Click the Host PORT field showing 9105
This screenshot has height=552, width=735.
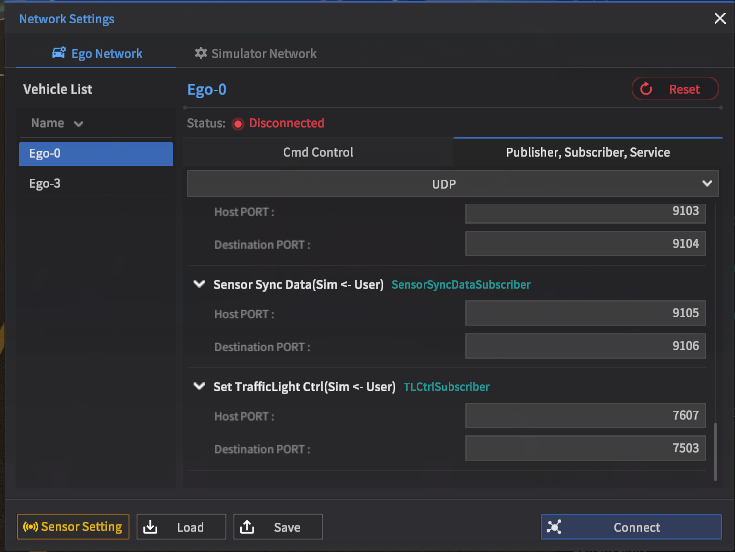pyautogui.click(x=585, y=314)
